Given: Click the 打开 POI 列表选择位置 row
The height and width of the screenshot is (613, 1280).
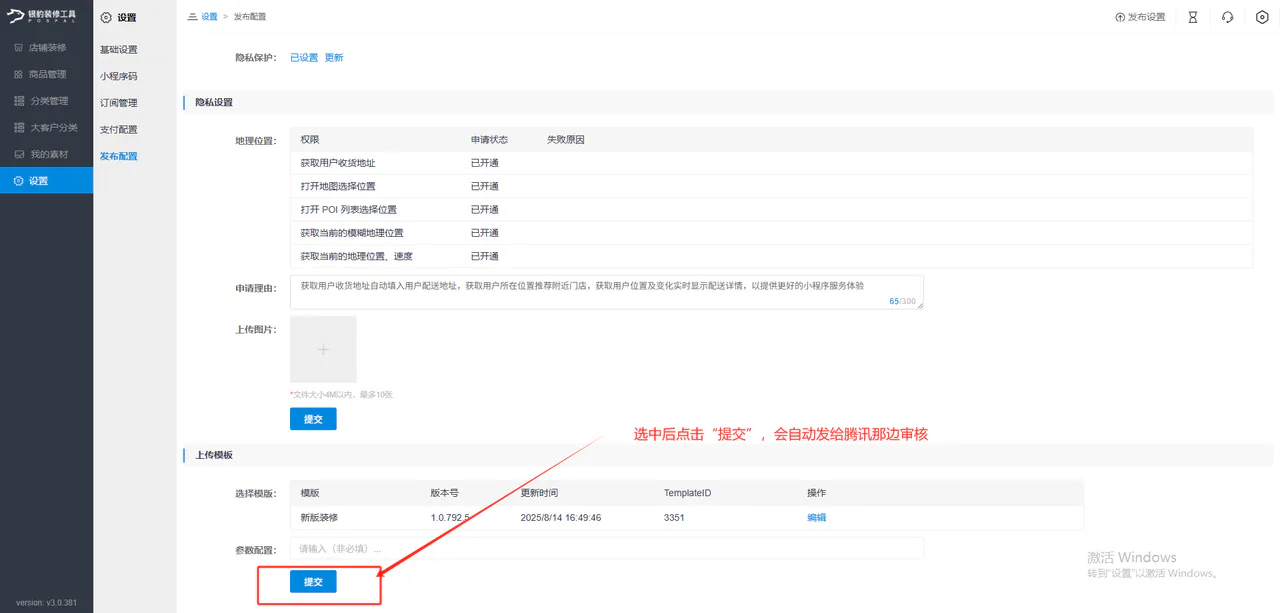Looking at the screenshot, I should [771, 210].
